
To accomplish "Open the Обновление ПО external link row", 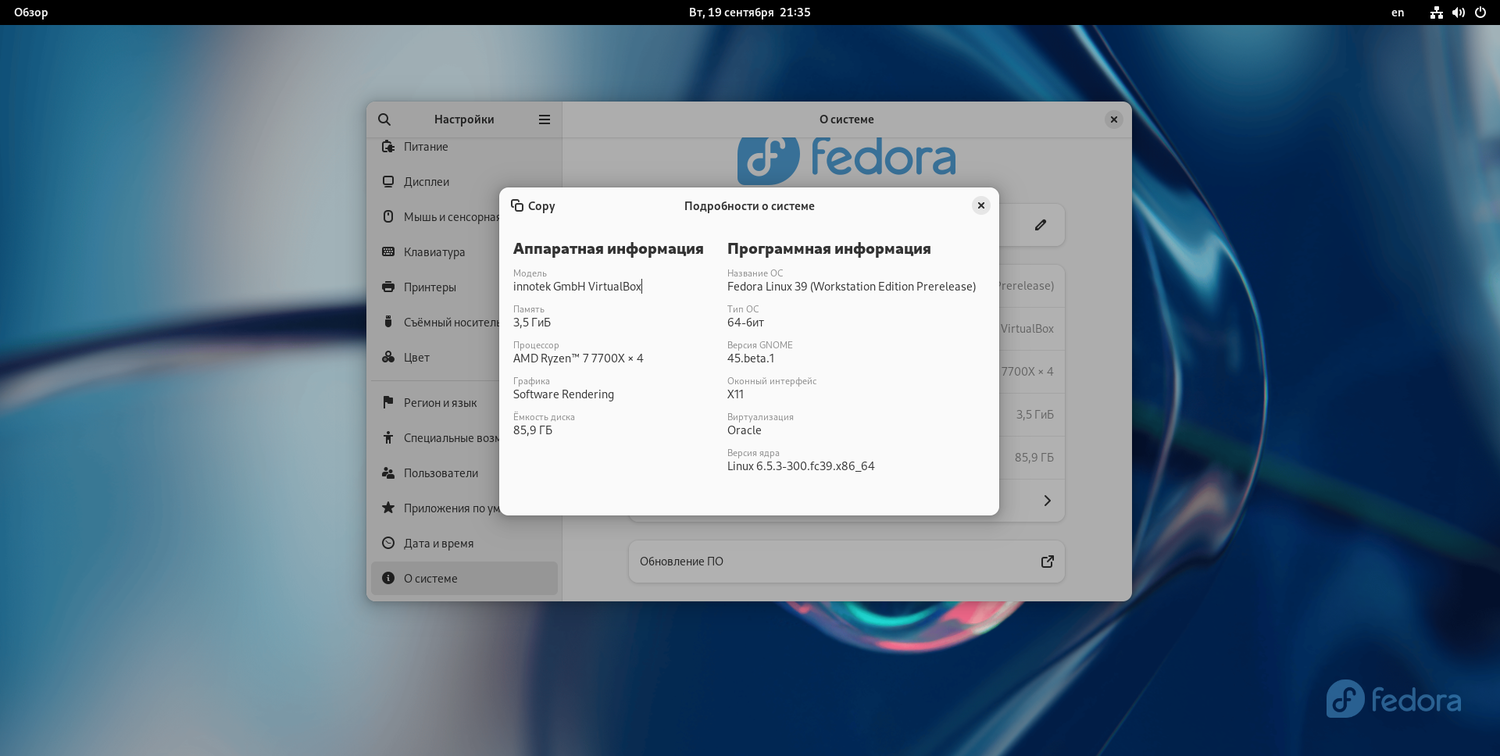I will tap(846, 562).
